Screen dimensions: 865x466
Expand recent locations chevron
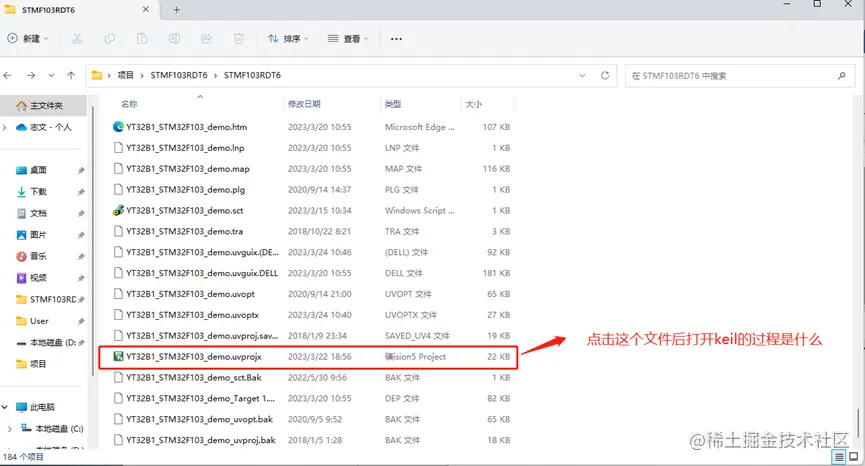point(51,76)
